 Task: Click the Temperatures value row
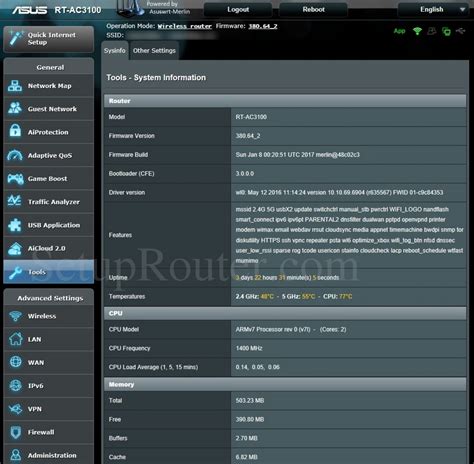coord(294,296)
